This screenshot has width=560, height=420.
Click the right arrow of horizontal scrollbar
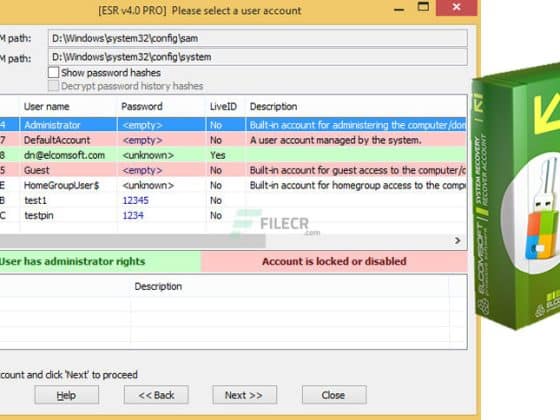457,241
